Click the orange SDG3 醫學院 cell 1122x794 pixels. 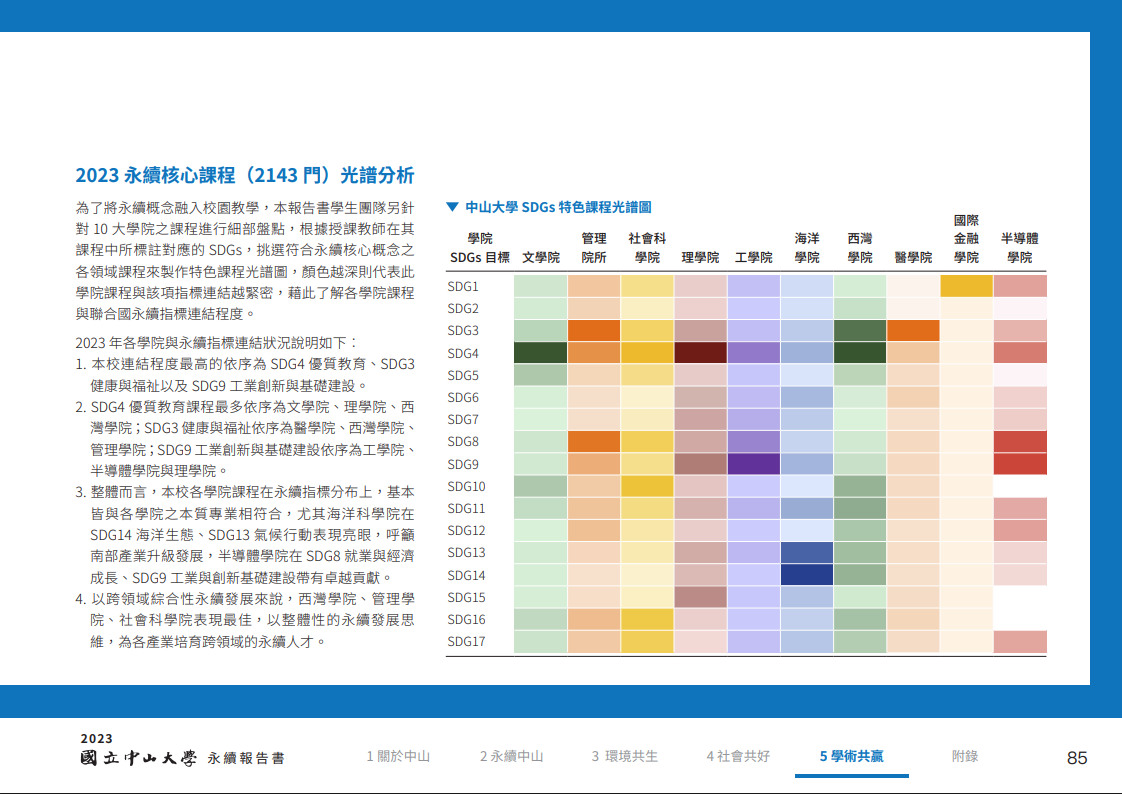point(912,331)
